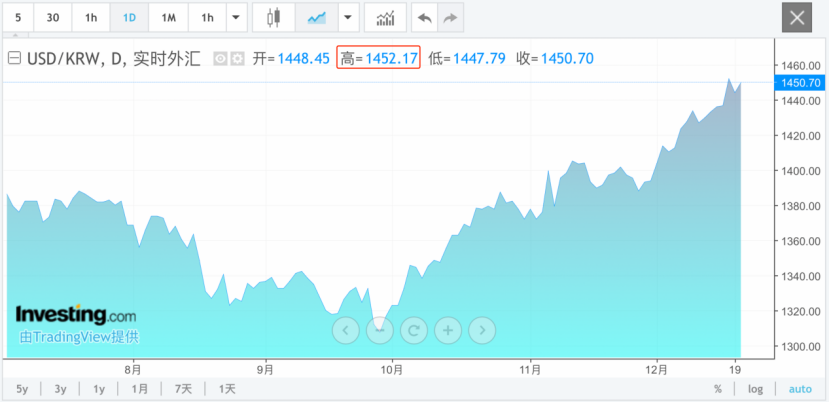
Task: Close the chart with the X button
Action: pos(797,18)
